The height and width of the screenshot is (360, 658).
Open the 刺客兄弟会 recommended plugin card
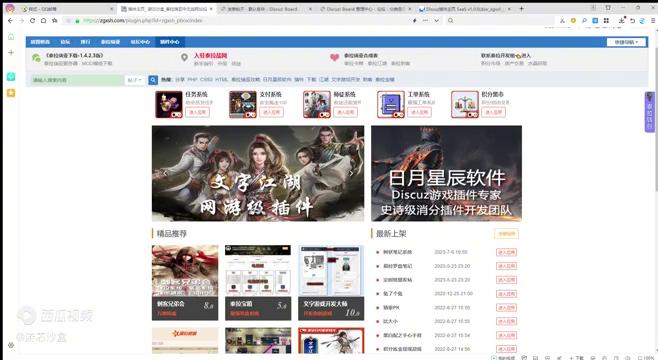(x=185, y=283)
